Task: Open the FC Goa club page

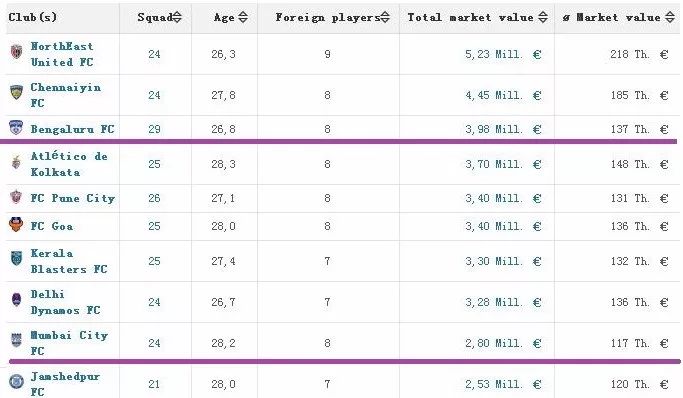Action: [52, 226]
